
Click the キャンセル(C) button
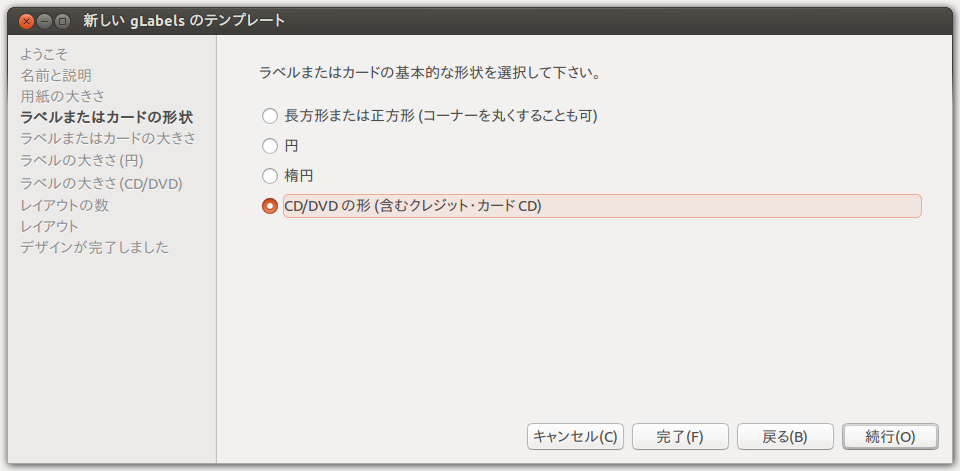coord(576,437)
